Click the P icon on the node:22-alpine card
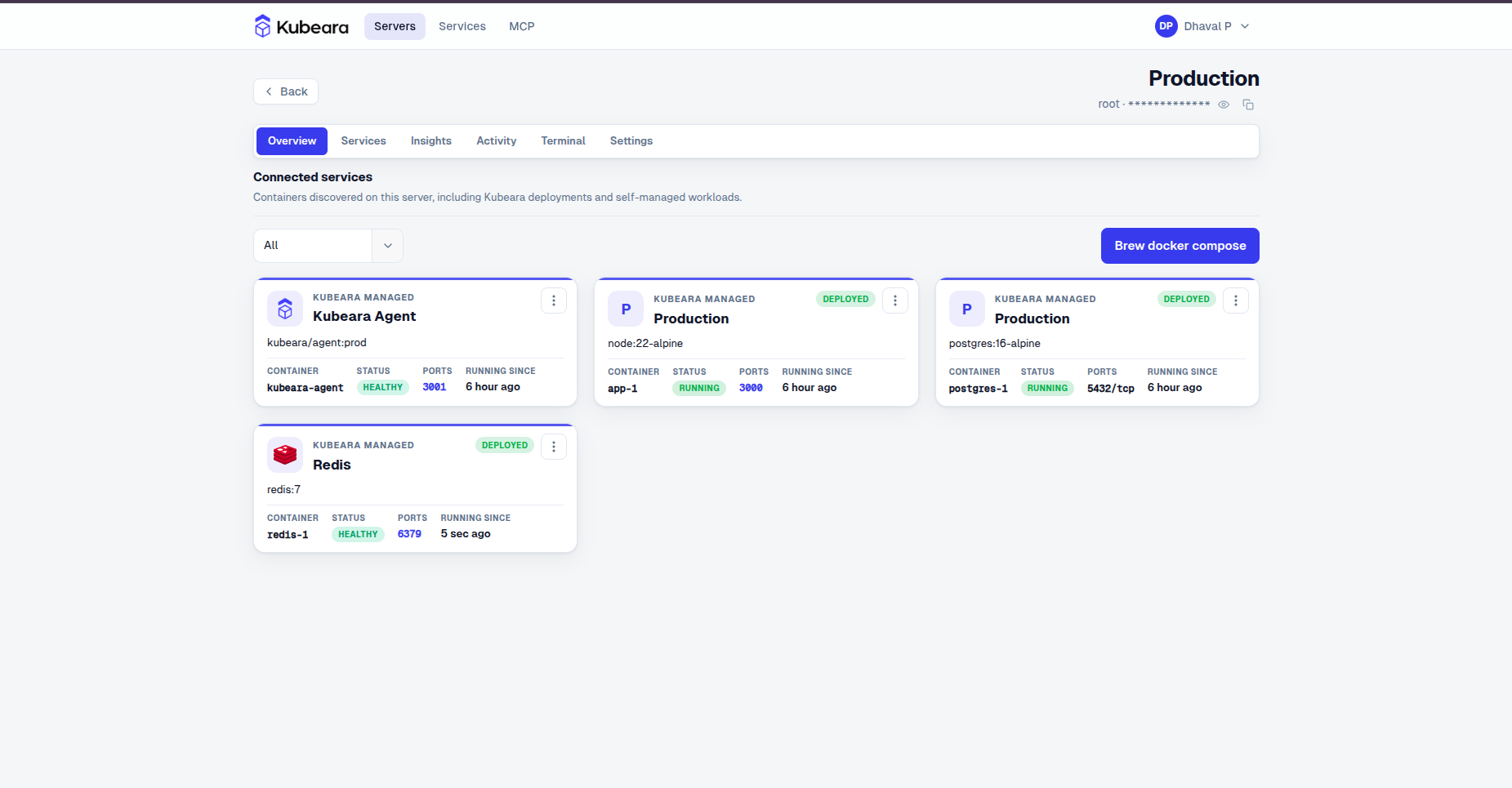 tap(626, 309)
